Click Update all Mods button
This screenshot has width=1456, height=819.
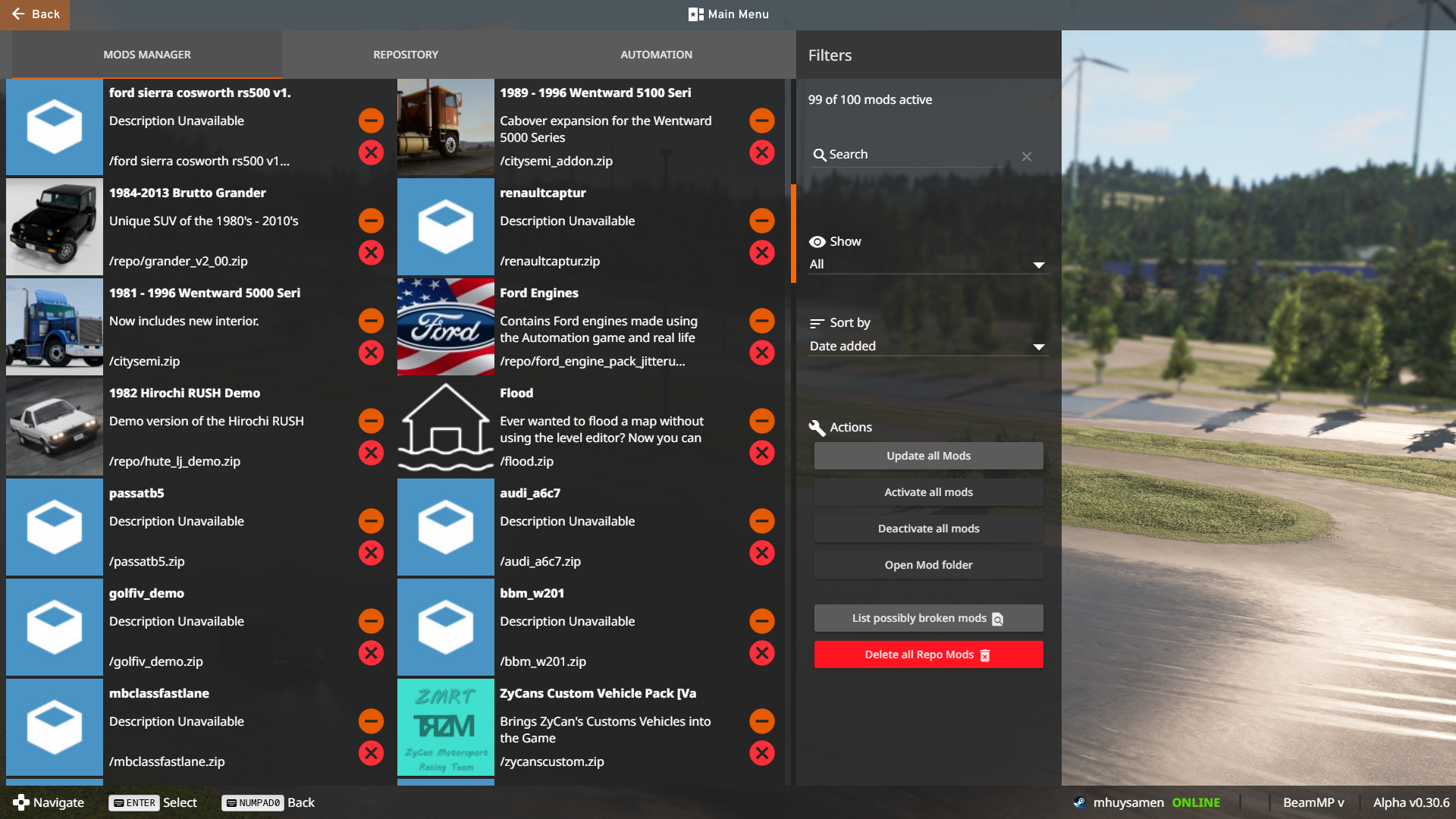coord(928,456)
